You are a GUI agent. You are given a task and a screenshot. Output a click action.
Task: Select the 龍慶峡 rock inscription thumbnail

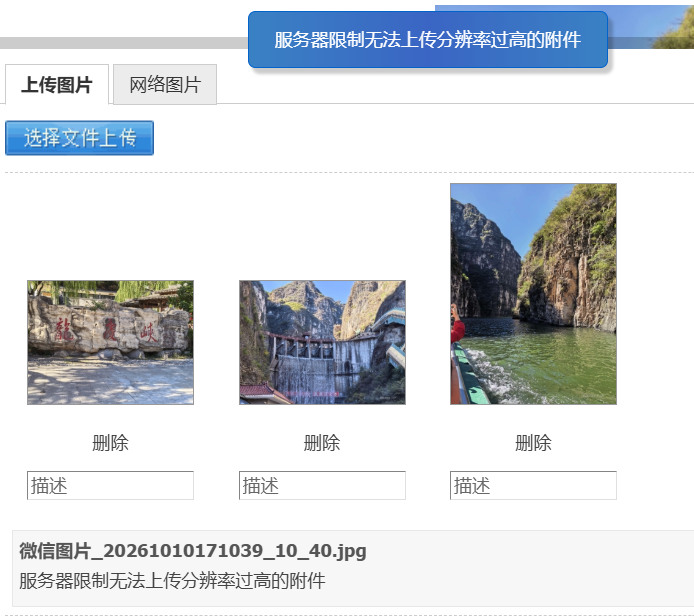tap(110, 343)
